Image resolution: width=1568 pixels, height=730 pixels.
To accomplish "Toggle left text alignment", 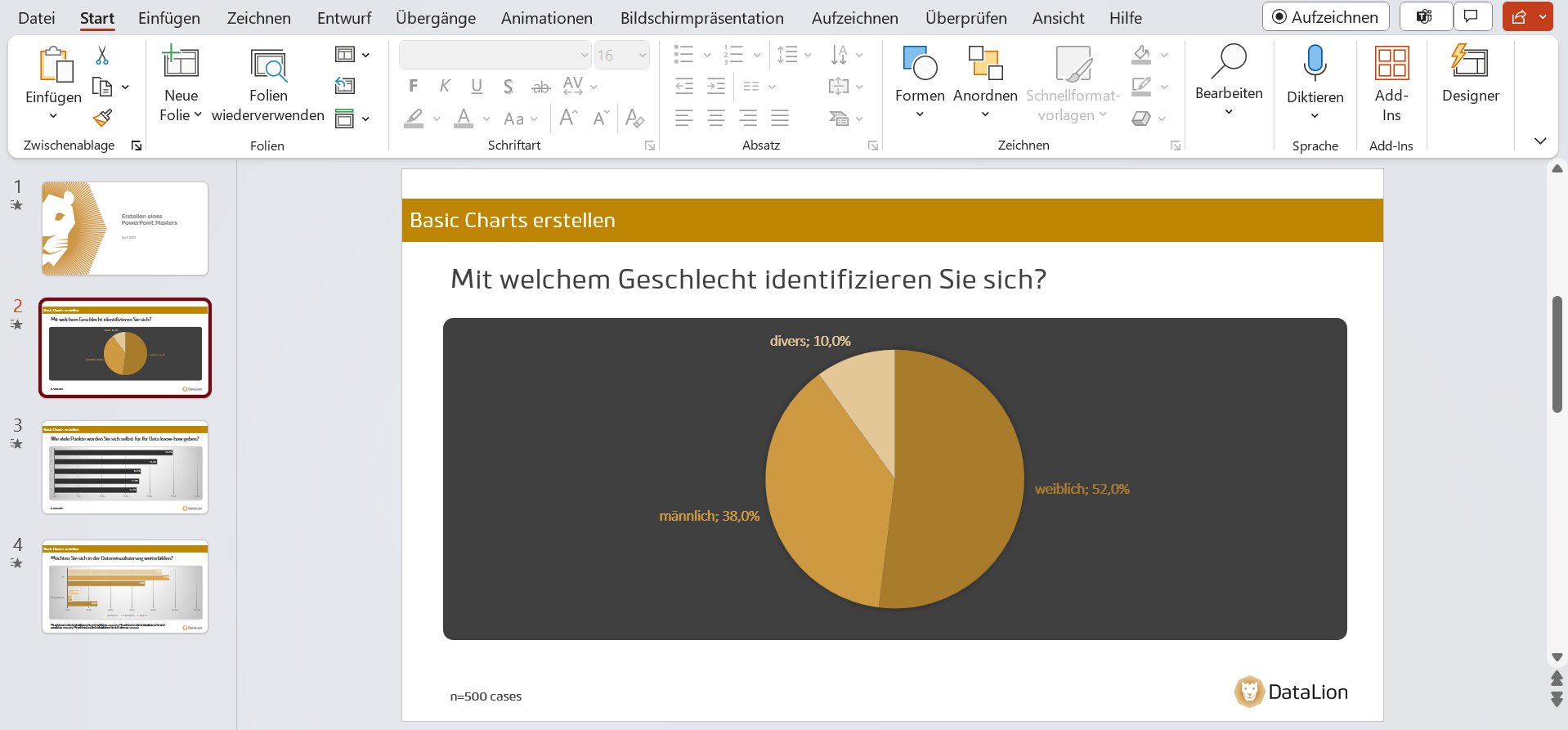I will pos(684,119).
